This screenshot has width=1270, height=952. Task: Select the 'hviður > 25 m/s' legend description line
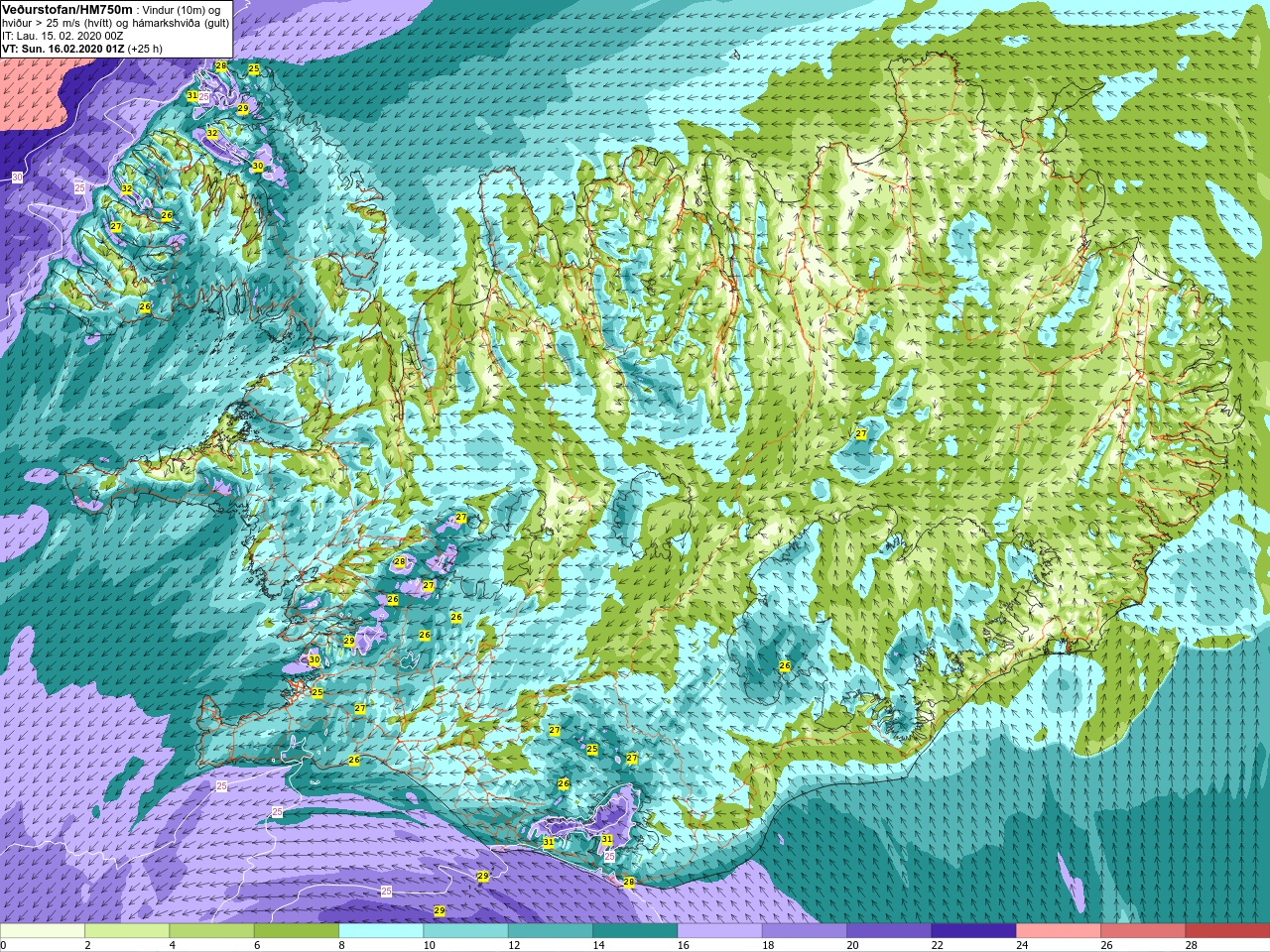115,23
